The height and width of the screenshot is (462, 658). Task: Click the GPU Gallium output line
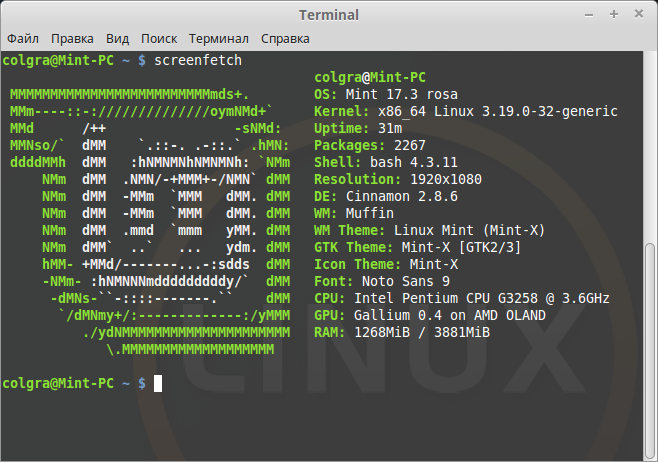click(430, 315)
